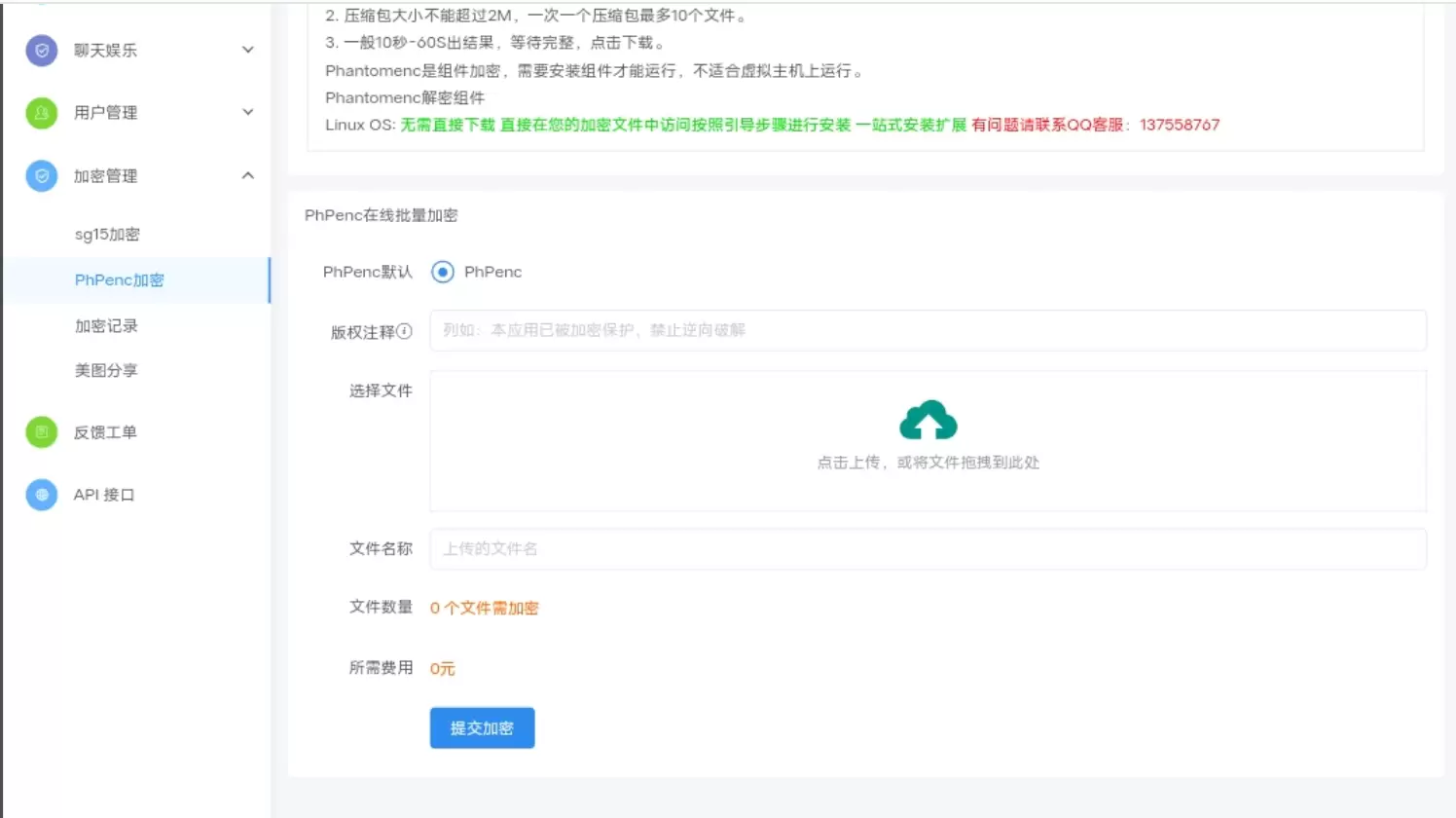Click the blue 加密管理 shield icon
Screen dimensions: 1456x818
click(41, 176)
